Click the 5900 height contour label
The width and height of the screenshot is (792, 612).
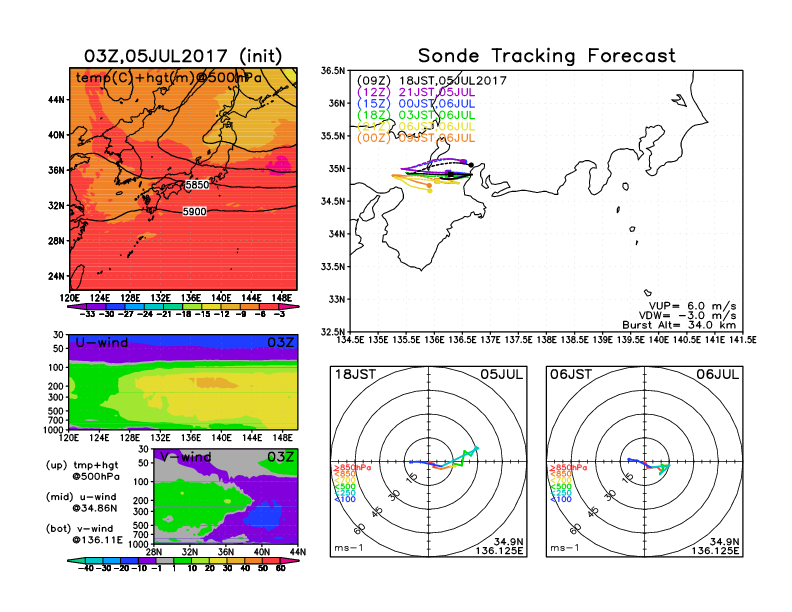tap(197, 212)
